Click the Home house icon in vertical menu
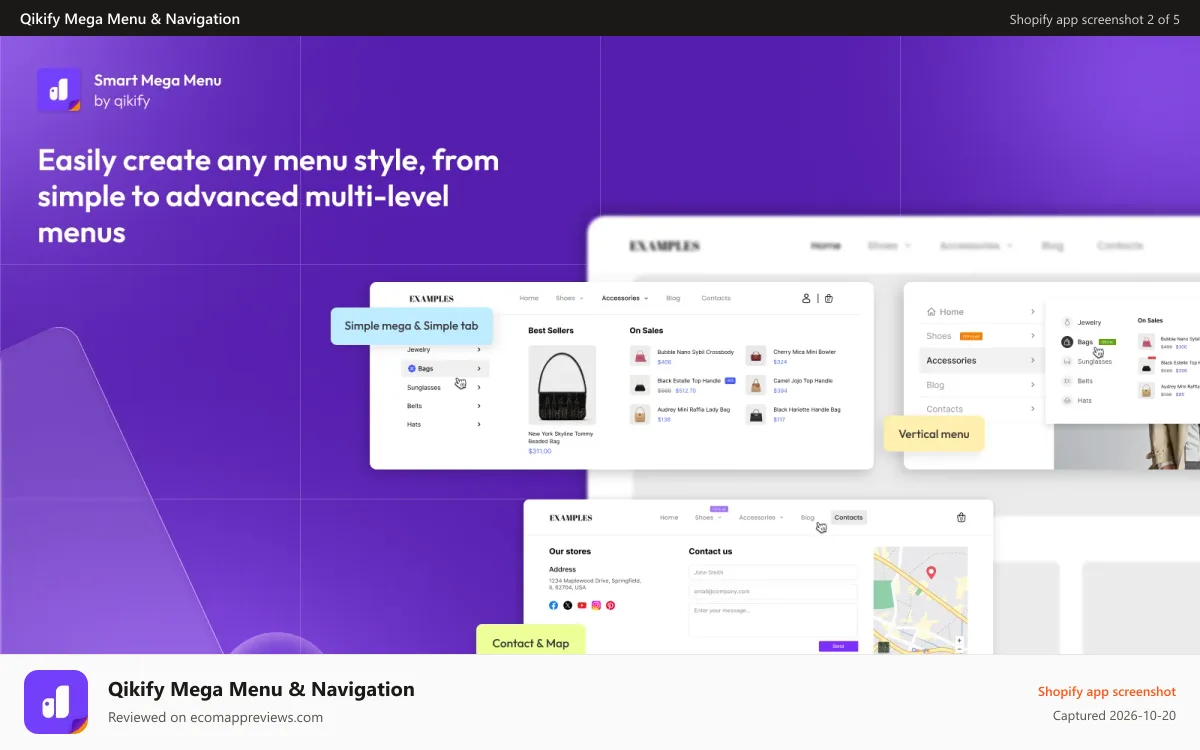This screenshot has height=750, width=1200. coord(932,312)
